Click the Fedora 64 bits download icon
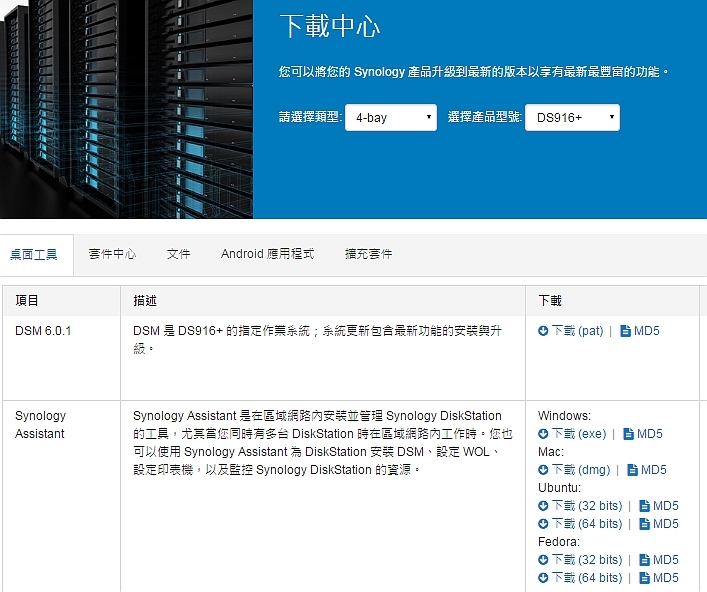707x592 pixels. point(543,578)
